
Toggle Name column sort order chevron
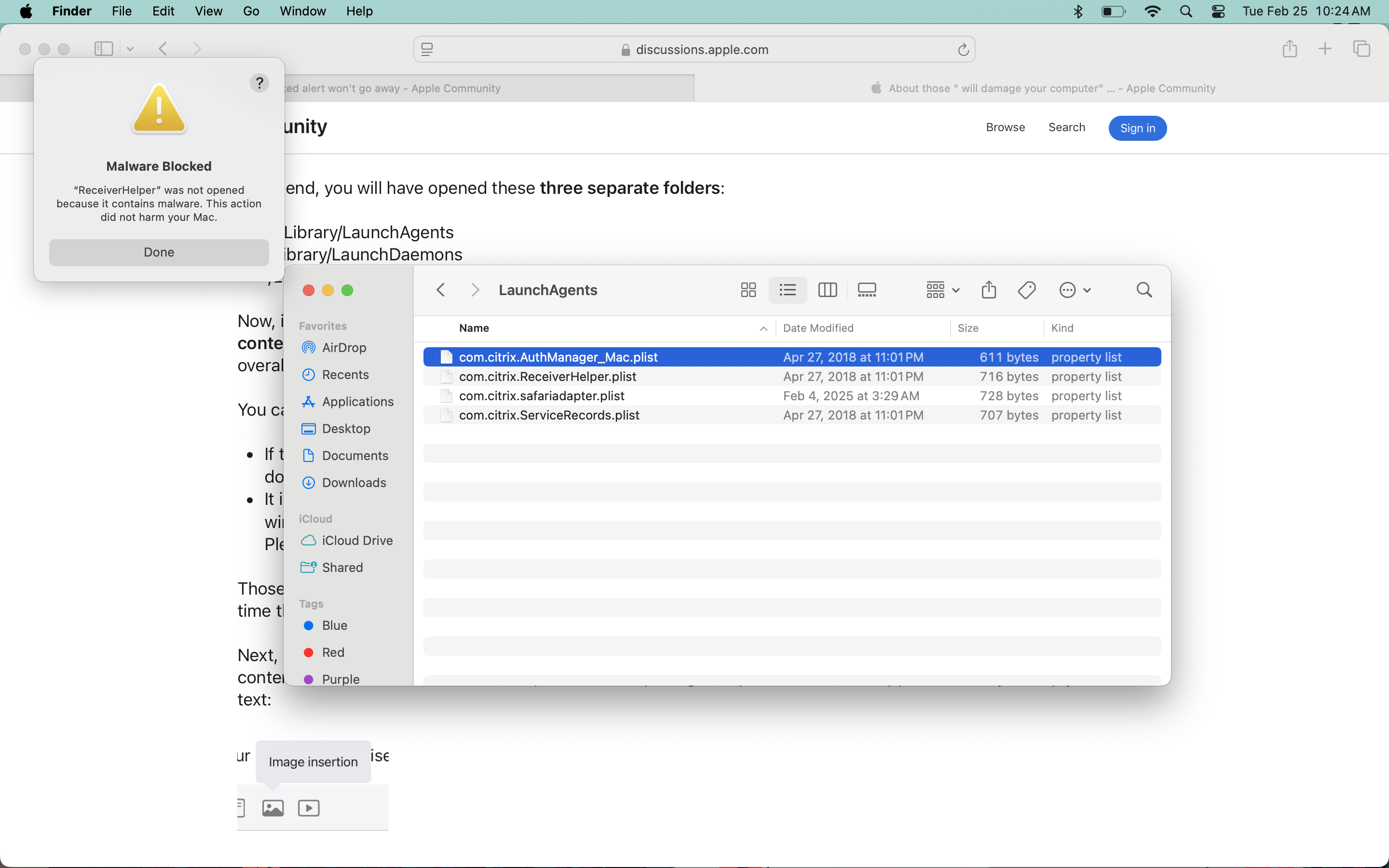pyautogui.click(x=763, y=328)
